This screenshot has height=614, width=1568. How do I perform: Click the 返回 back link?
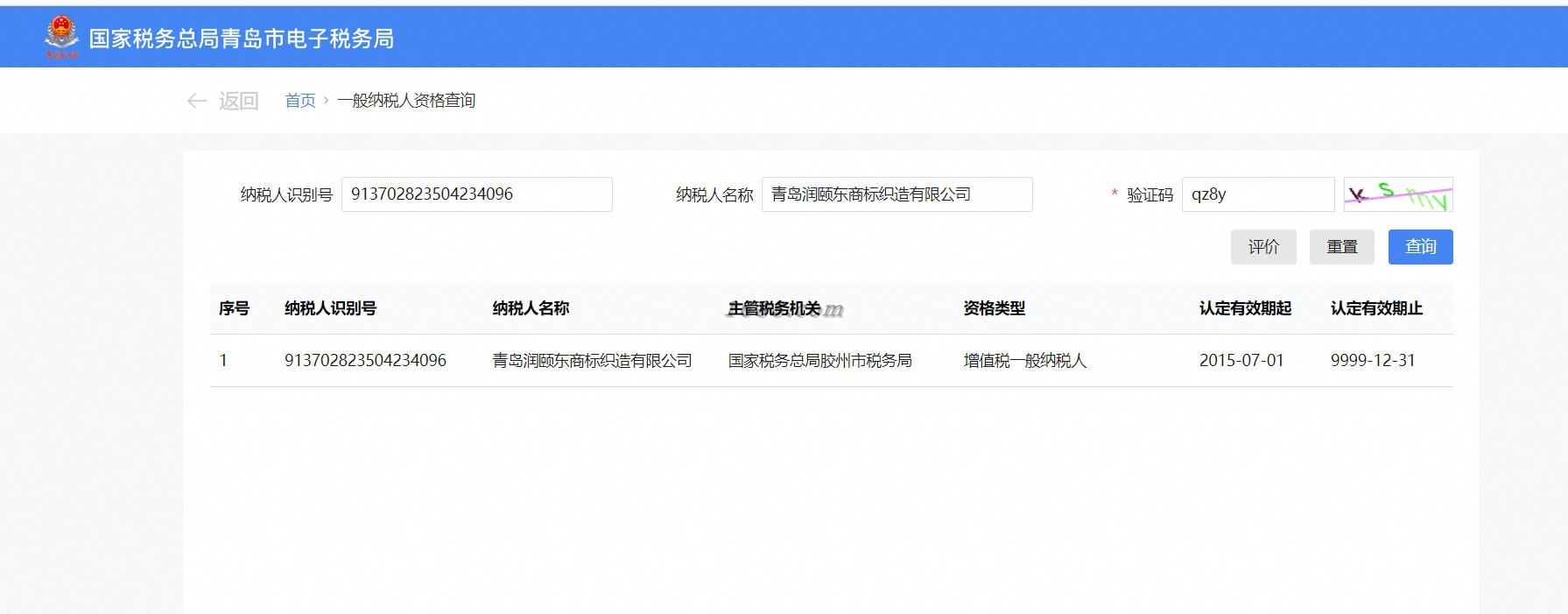point(238,102)
